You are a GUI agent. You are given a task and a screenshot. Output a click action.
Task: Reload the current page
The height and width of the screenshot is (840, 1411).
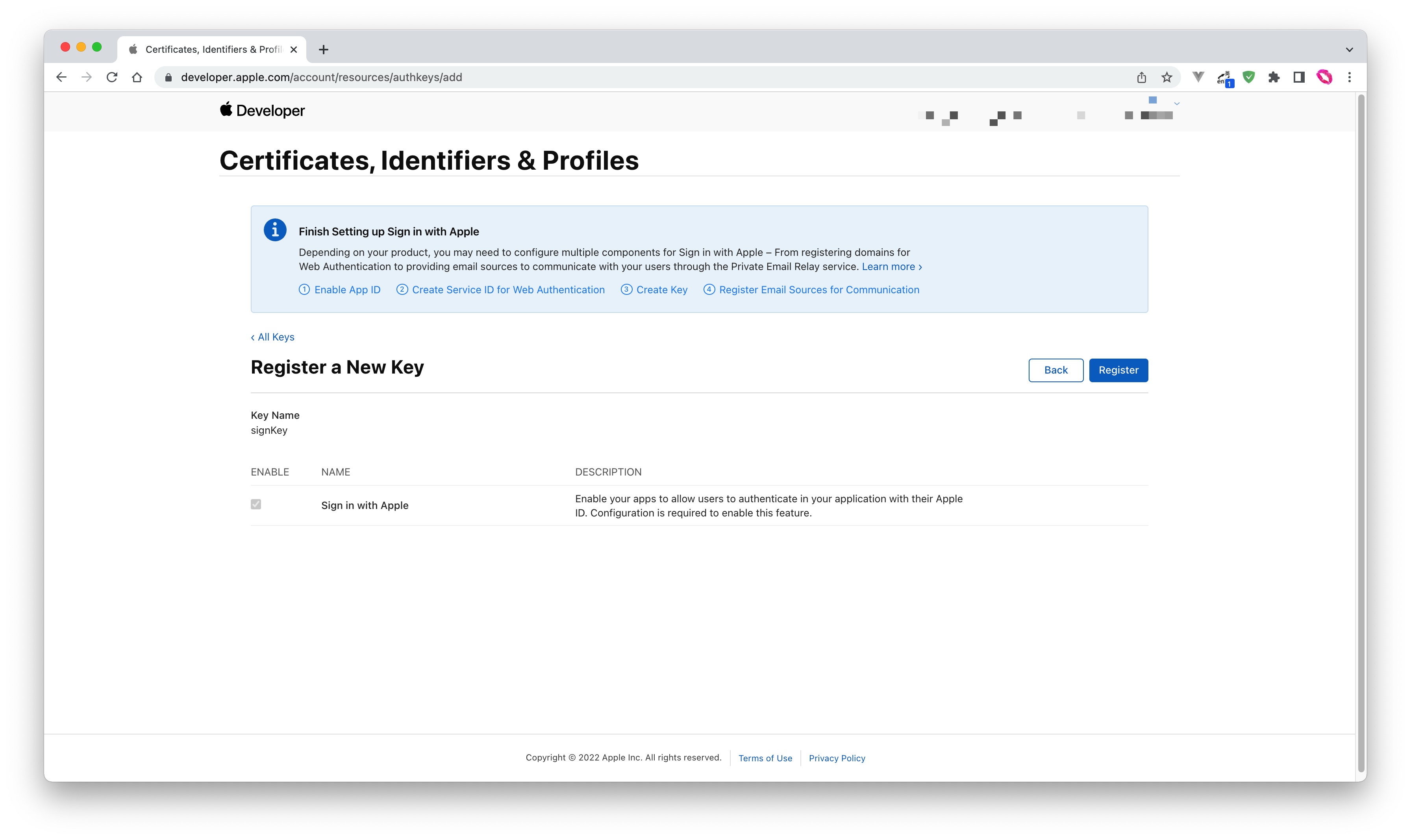(x=112, y=78)
